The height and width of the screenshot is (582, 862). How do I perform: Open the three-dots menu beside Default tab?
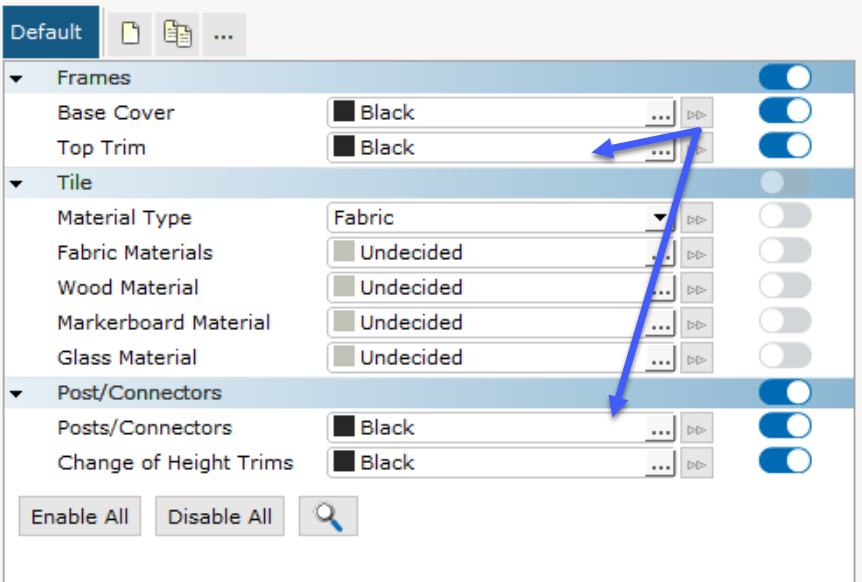click(224, 34)
